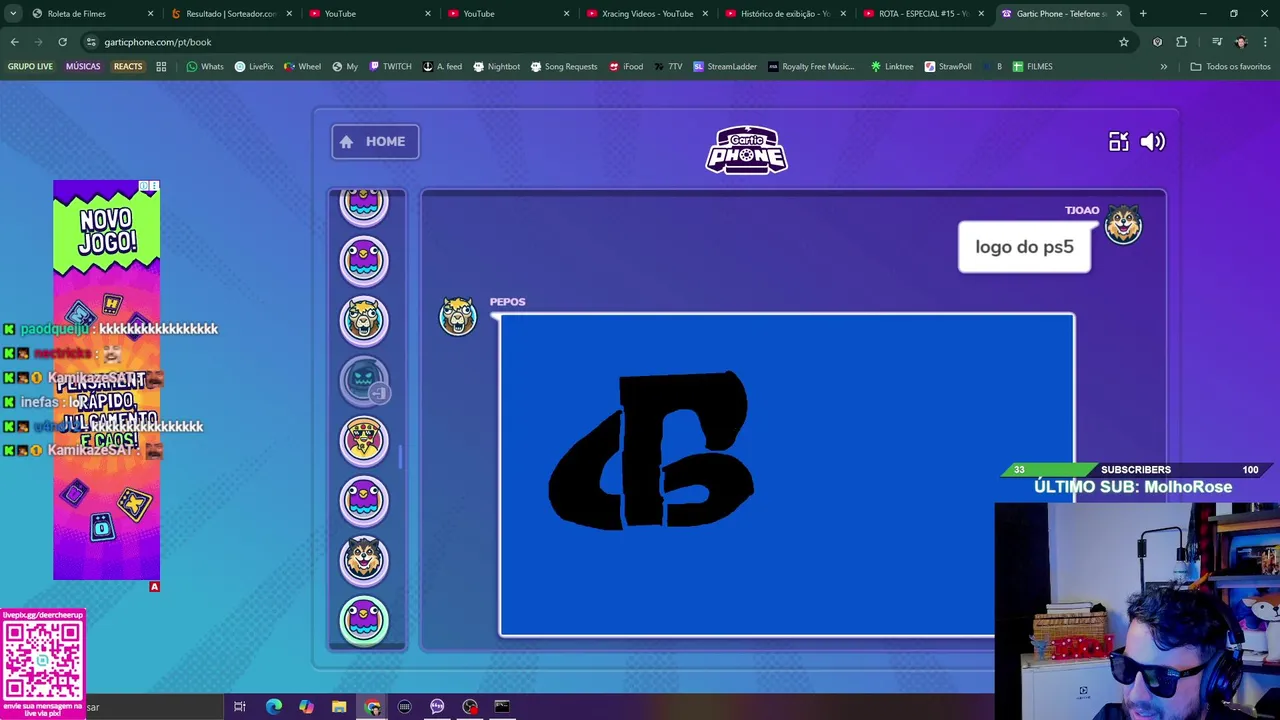Open the MÚSICAS bookmark folder
1280x720 pixels.
coord(83,67)
